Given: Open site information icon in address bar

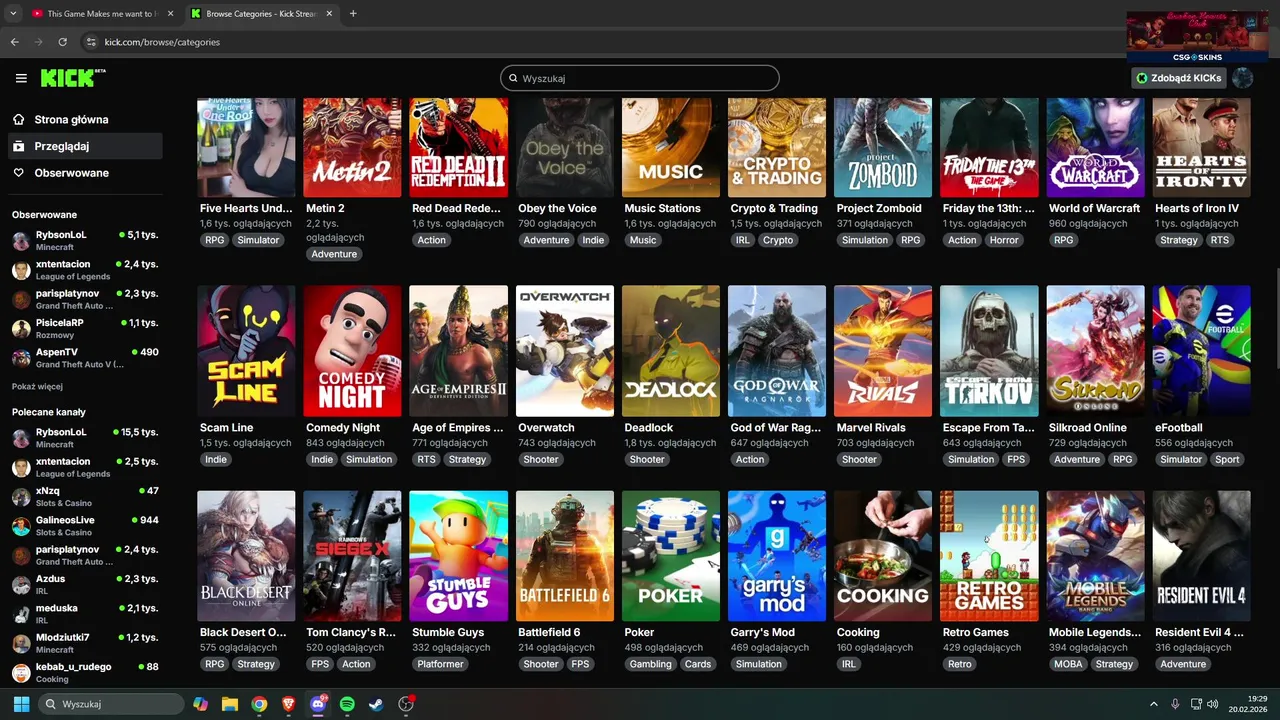Looking at the screenshot, I should [91, 42].
